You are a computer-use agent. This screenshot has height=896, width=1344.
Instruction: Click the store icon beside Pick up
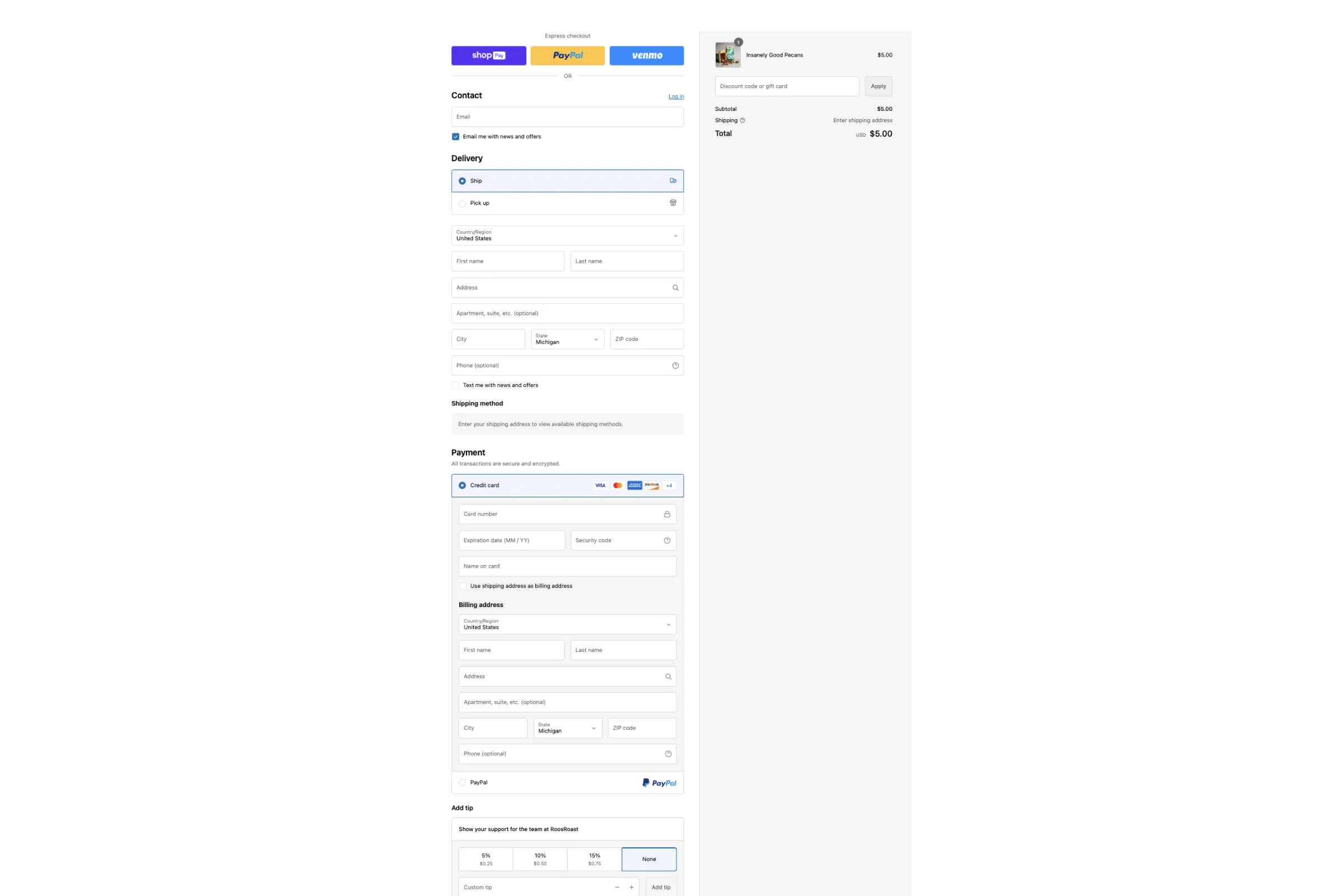[x=673, y=203]
